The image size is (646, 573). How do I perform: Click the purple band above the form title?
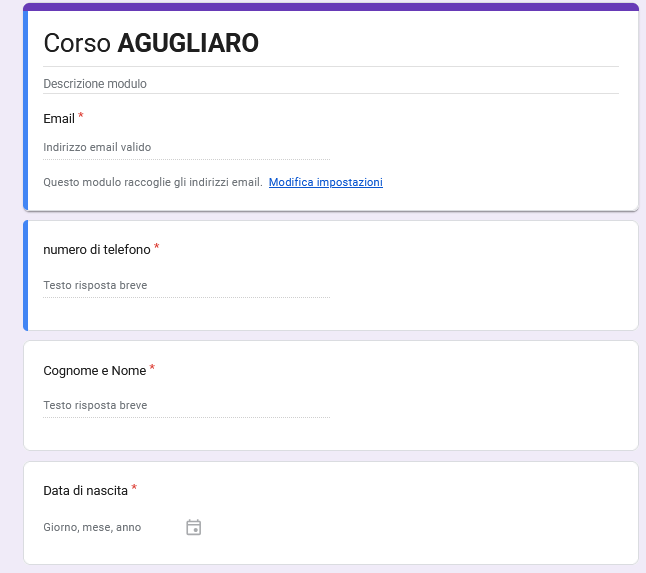(x=330, y=7)
